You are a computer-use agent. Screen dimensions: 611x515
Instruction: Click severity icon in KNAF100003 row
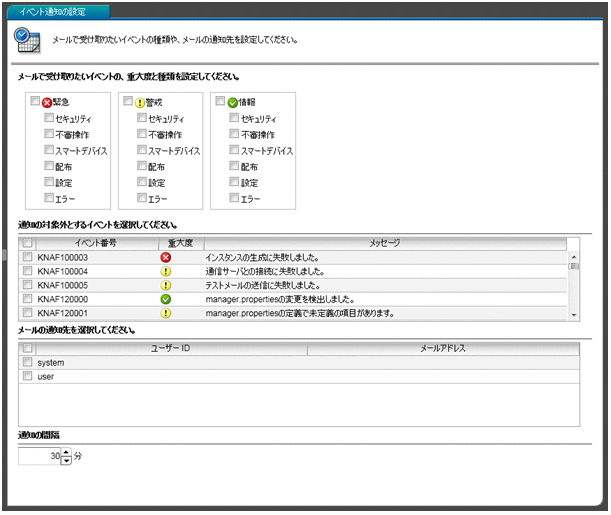pyautogui.click(x=166, y=258)
